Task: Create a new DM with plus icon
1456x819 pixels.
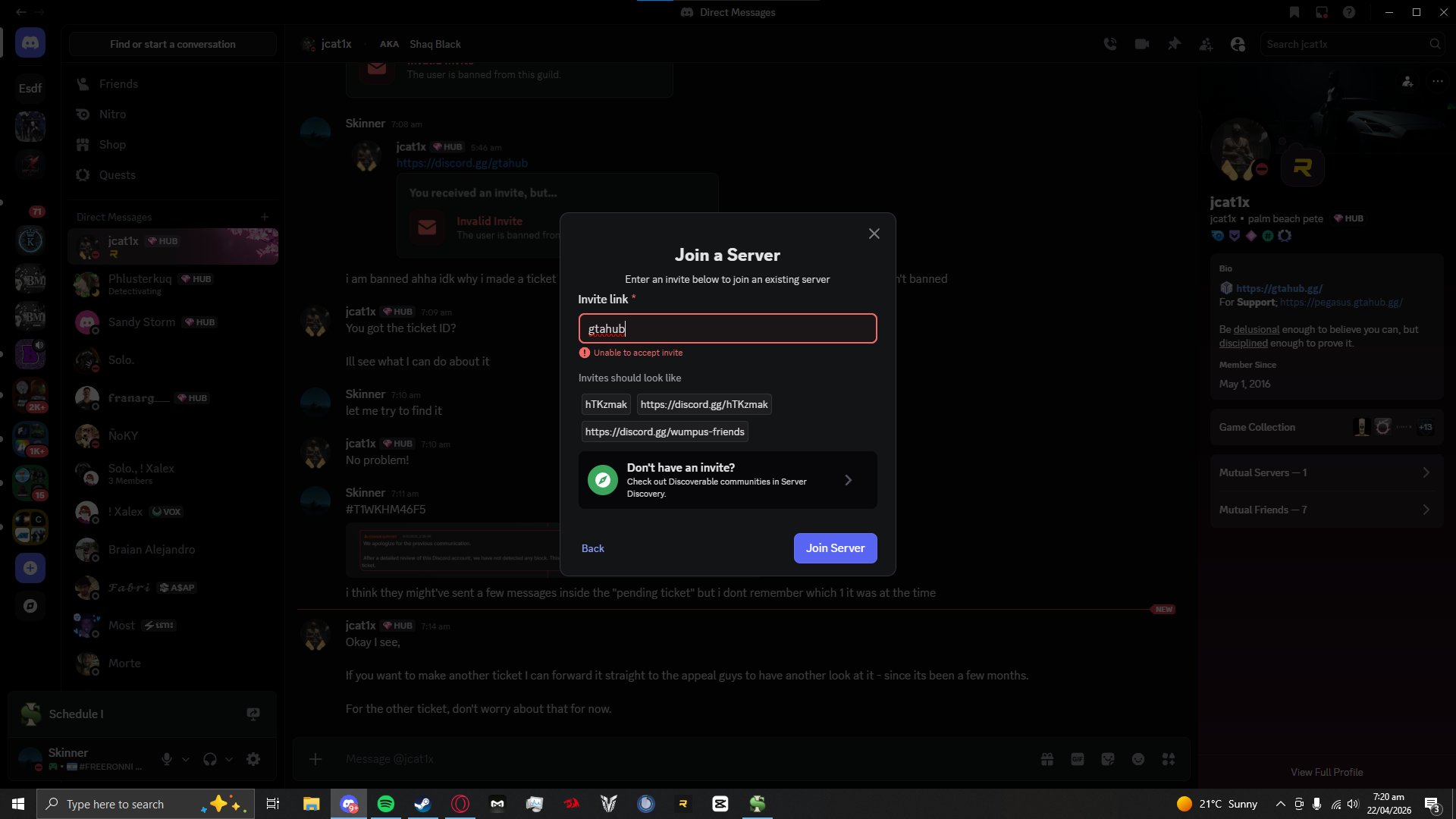Action: point(265,217)
